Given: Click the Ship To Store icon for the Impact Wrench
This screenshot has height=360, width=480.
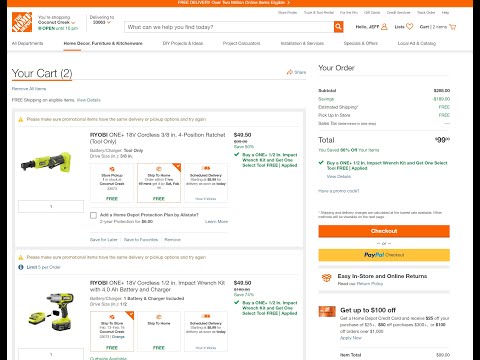Looking at the screenshot, I should [112, 317].
